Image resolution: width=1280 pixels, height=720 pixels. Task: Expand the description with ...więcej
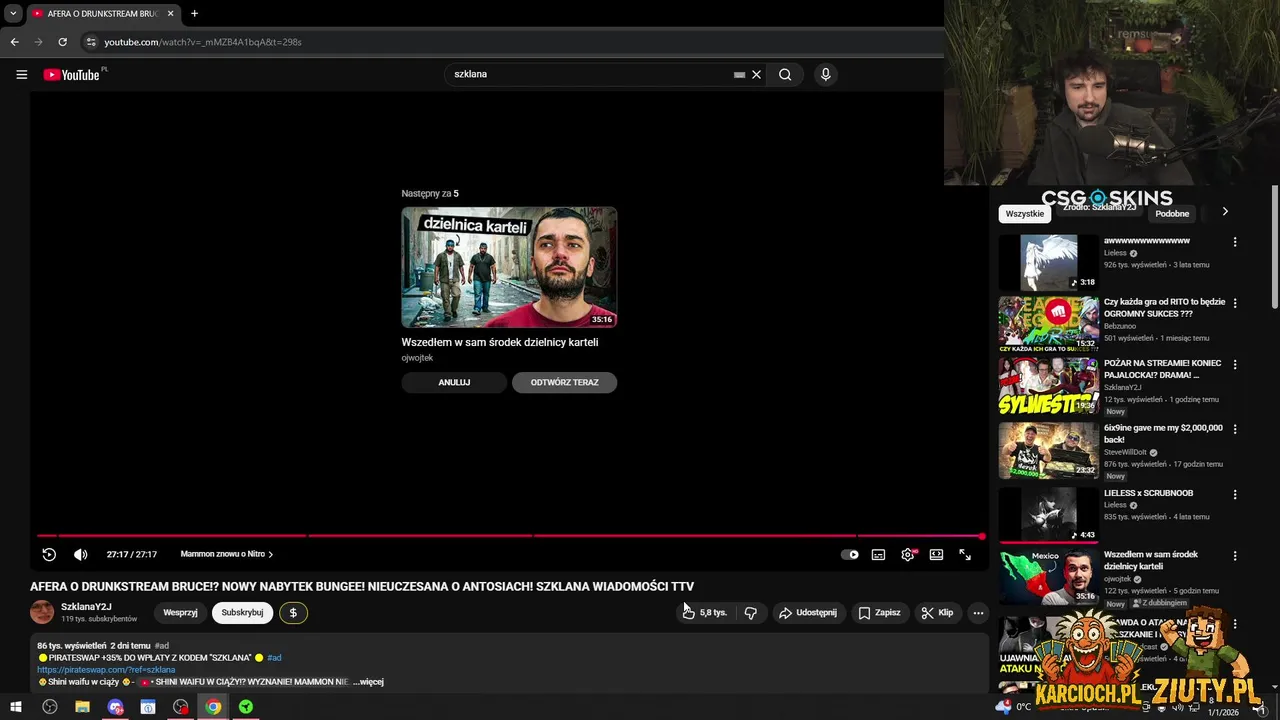pos(368,682)
